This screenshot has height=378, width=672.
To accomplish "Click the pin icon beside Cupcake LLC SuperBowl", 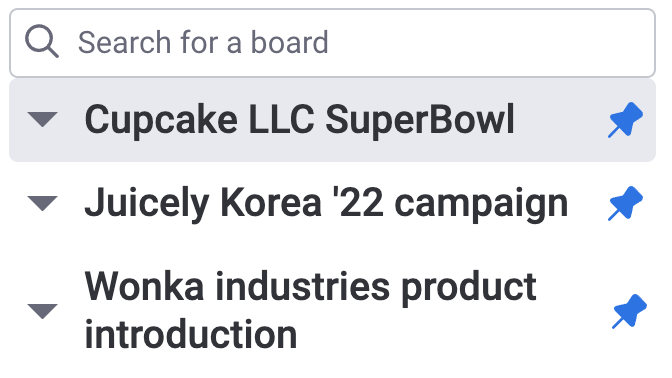I will point(625,120).
